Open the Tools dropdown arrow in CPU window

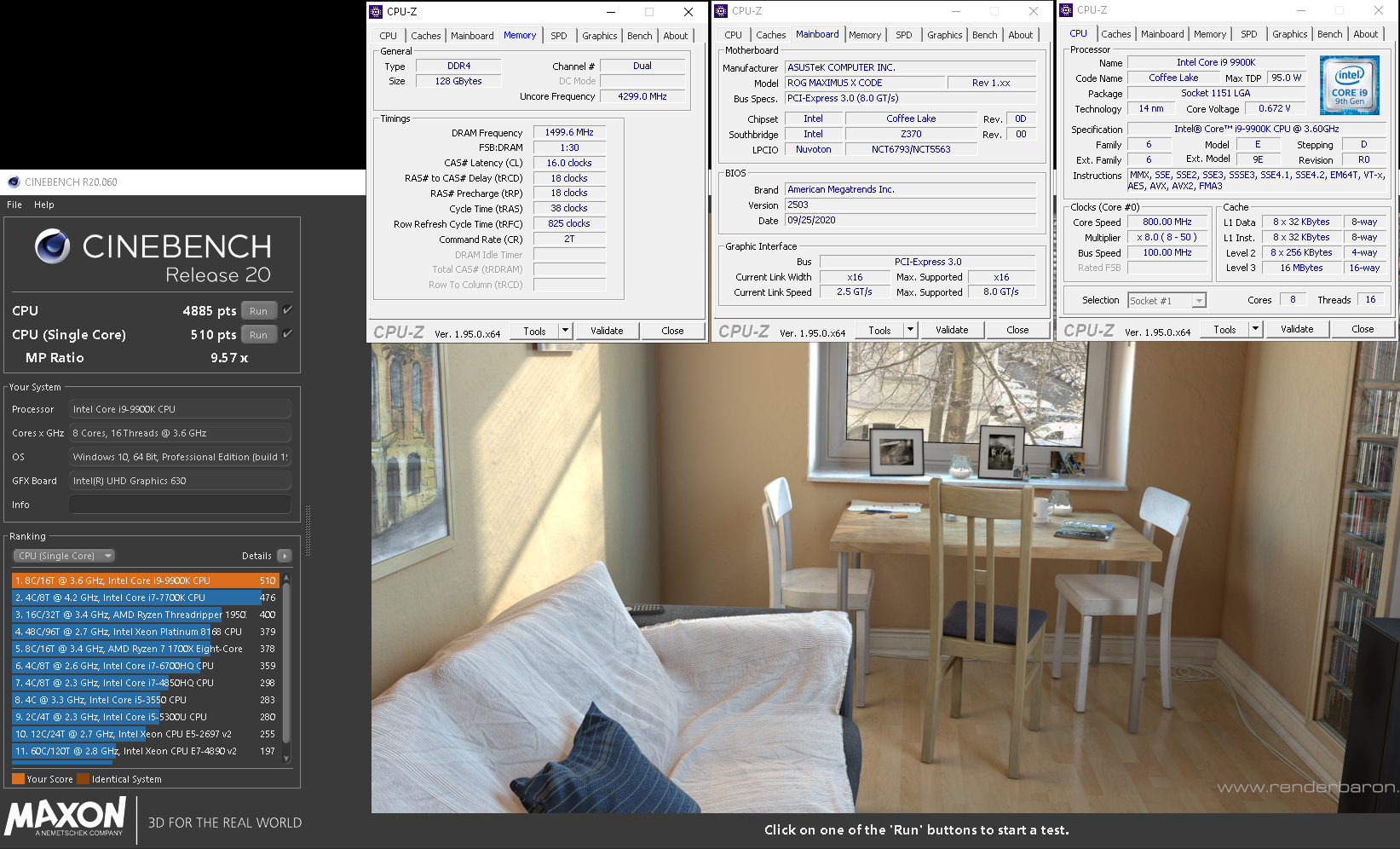point(1255,329)
